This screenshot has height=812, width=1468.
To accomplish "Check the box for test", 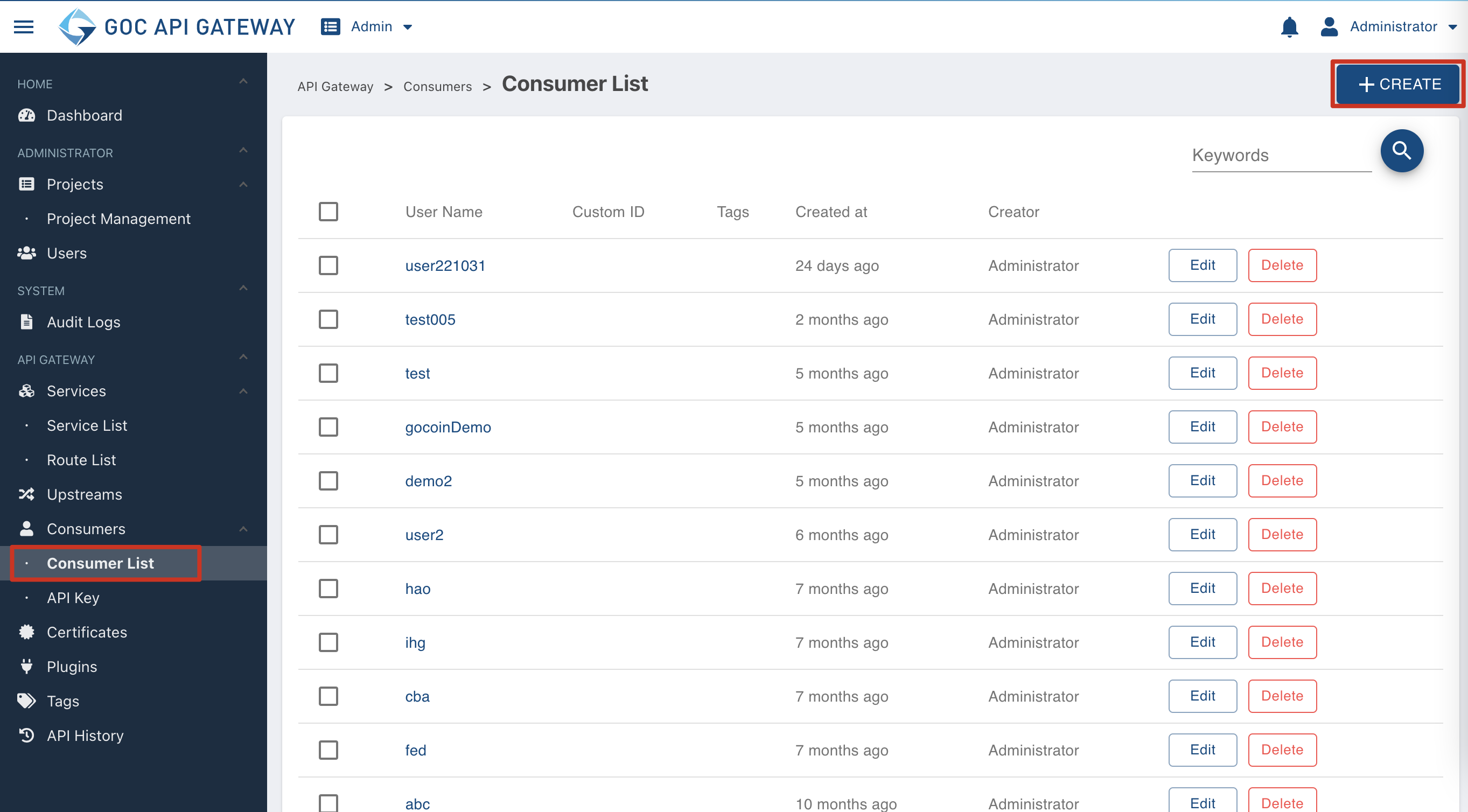I will [328, 373].
